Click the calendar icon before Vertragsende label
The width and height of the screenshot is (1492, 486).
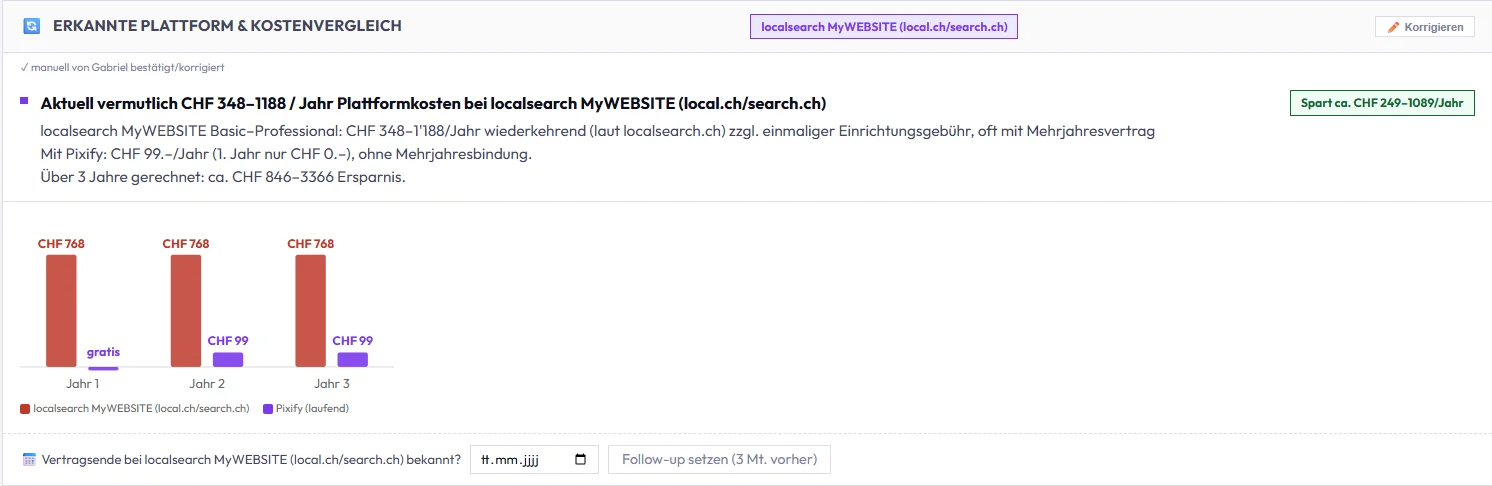[x=29, y=460]
